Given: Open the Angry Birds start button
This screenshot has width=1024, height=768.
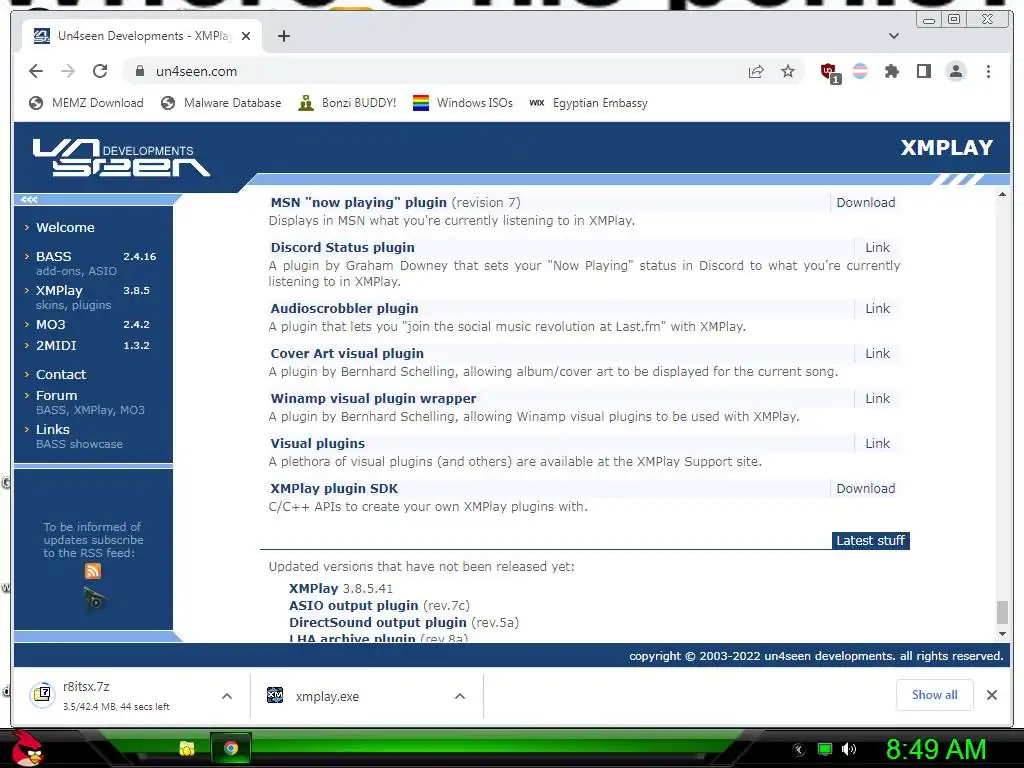Looking at the screenshot, I should click(27, 748).
